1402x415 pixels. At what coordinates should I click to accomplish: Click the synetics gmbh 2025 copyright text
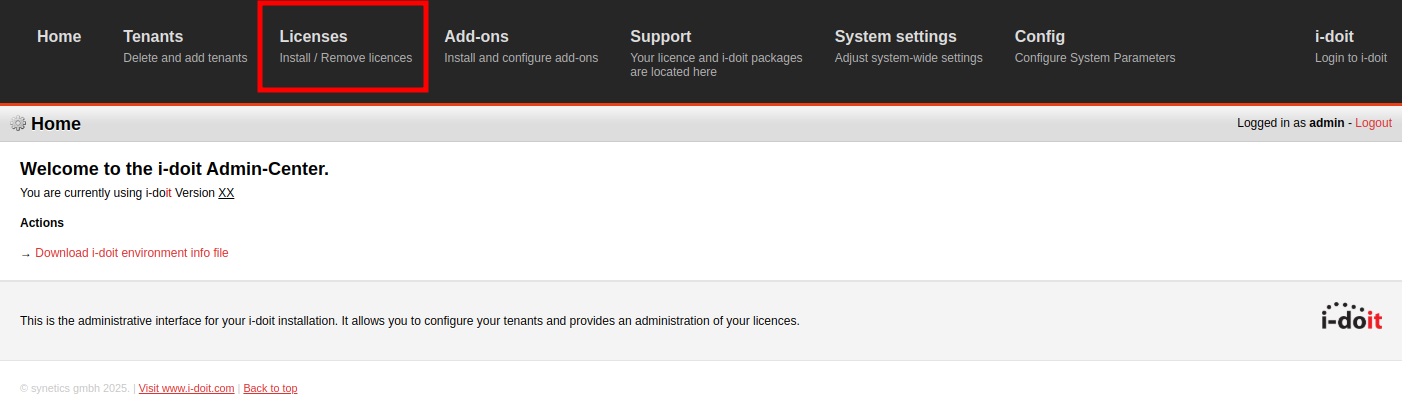click(75, 388)
